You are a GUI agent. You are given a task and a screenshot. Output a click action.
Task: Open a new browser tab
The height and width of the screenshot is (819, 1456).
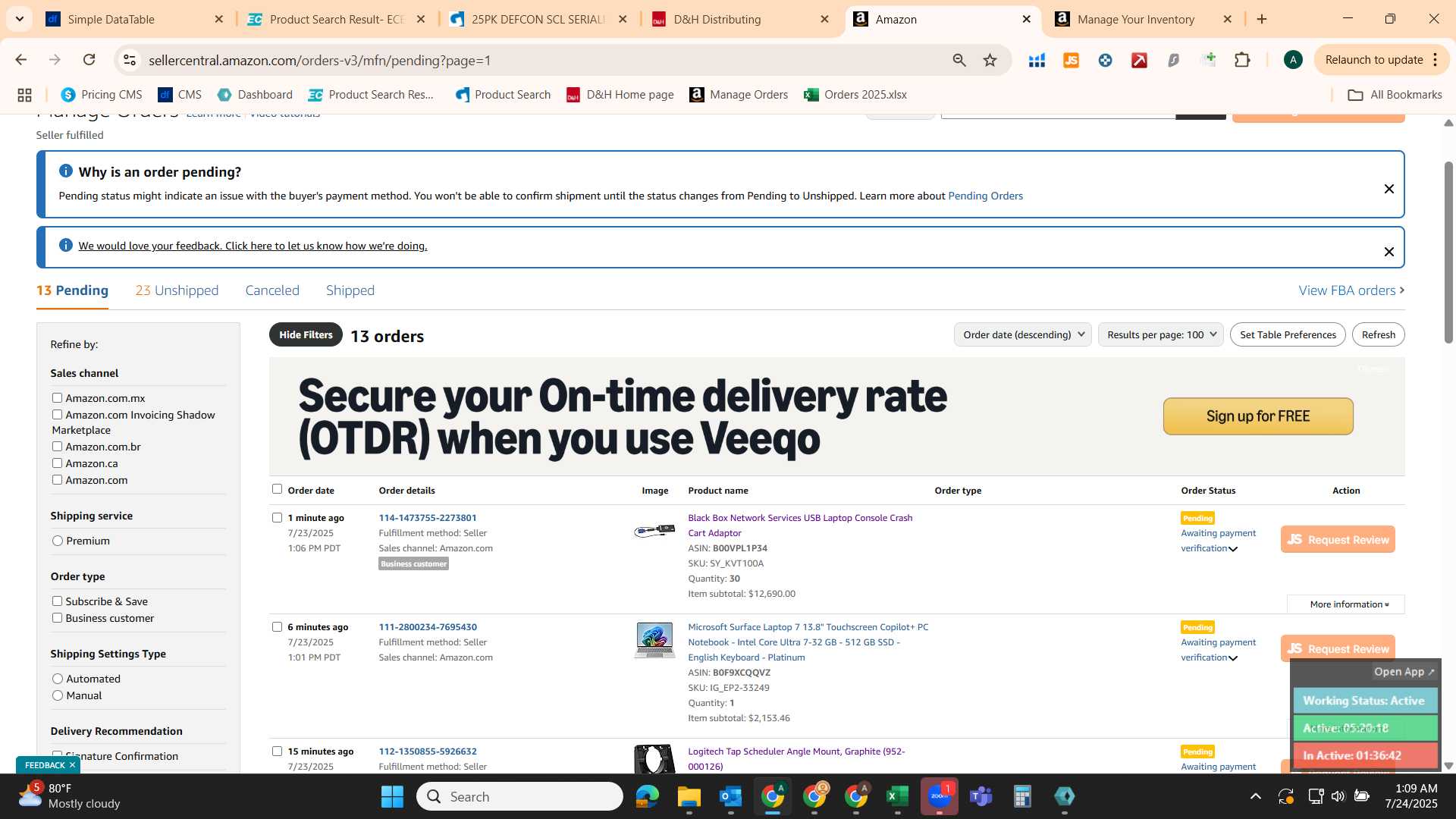pos(1262,19)
